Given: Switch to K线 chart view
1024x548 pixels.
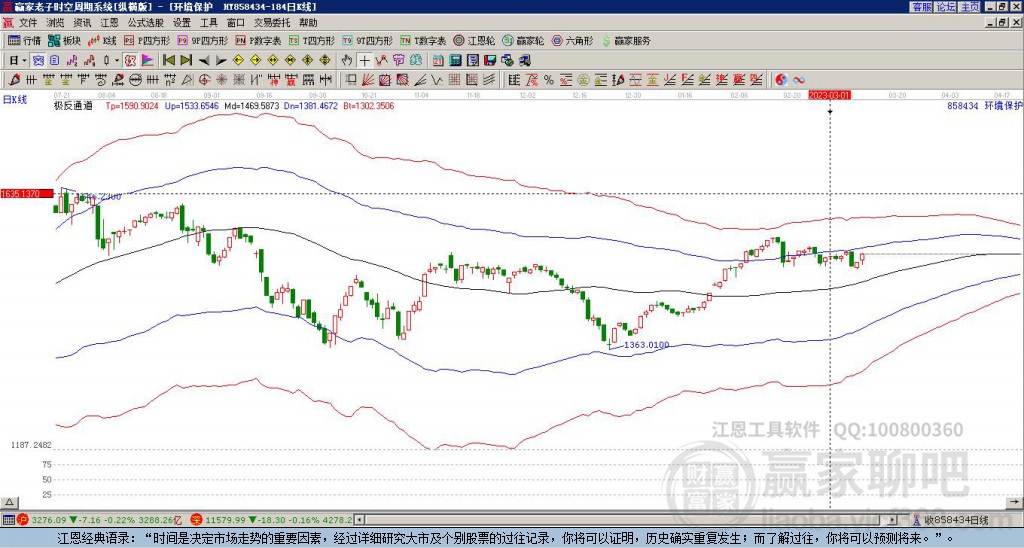Looking at the screenshot, I should pos(102,40).
